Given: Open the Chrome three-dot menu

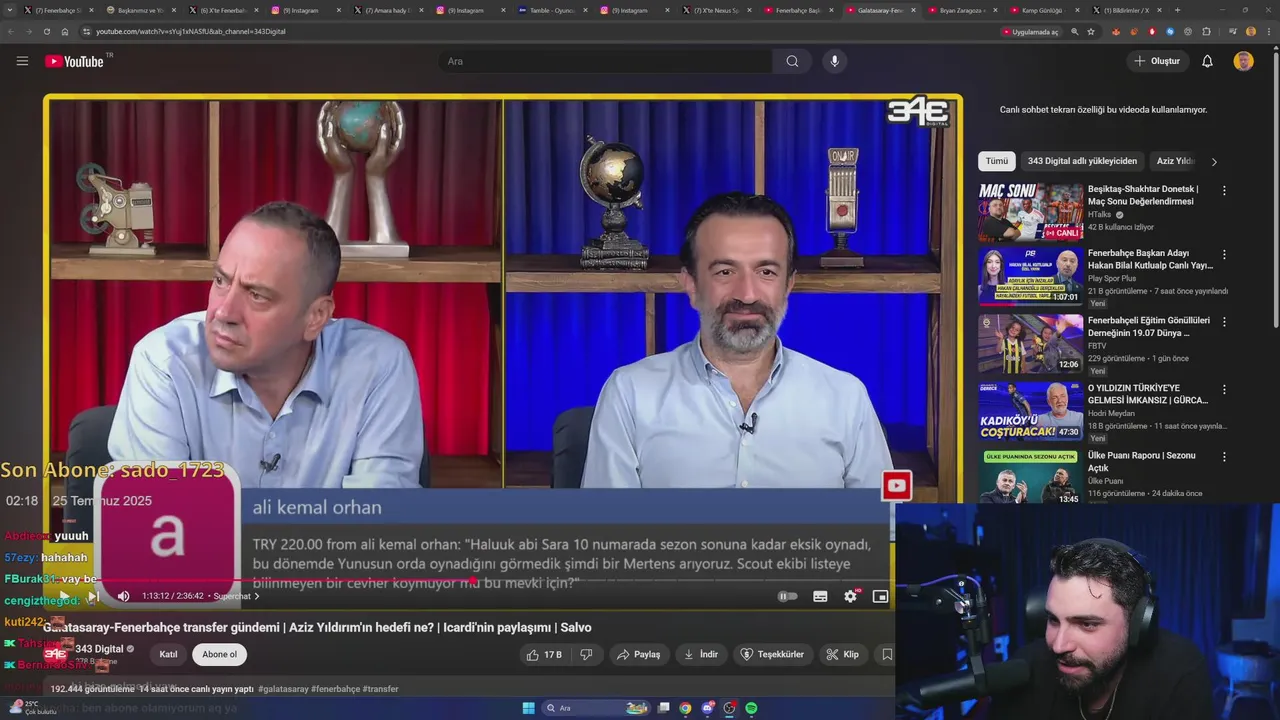Looking at the screenshot, I should point(1268,31).
